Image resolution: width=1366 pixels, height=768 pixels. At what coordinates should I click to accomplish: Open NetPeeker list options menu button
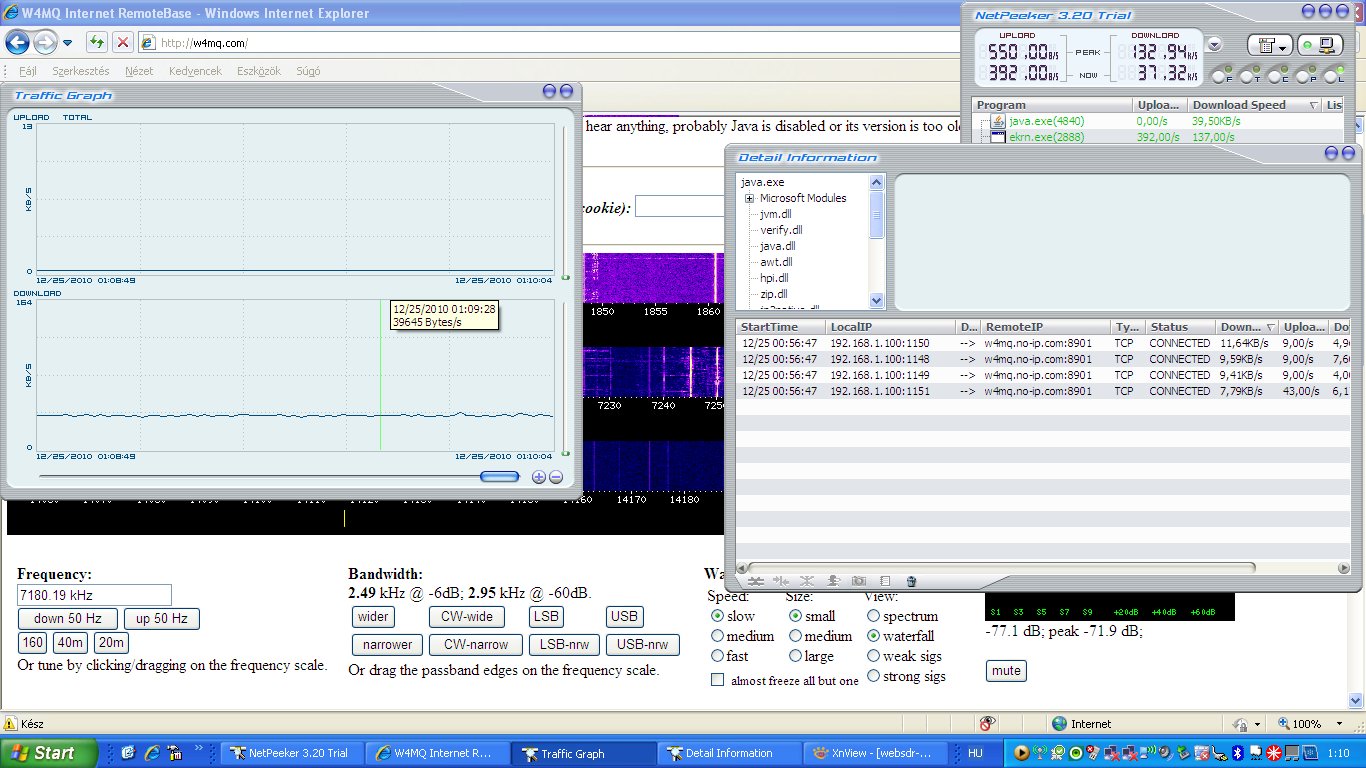point(1269,46)
